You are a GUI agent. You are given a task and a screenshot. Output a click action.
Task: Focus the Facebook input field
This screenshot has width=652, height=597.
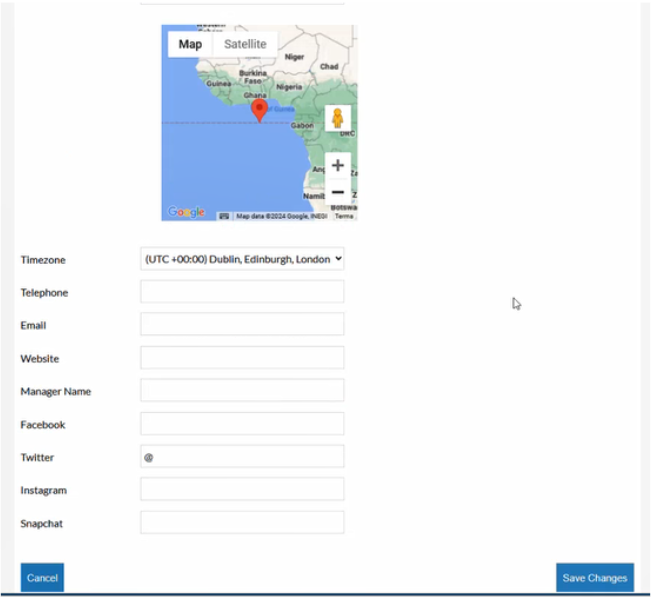(242, 424)
